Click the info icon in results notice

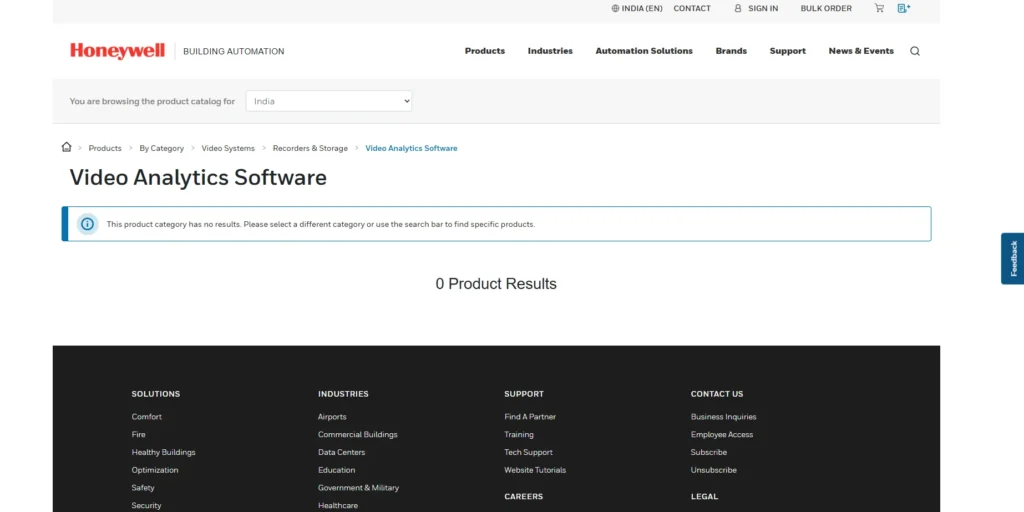[88, 224]
